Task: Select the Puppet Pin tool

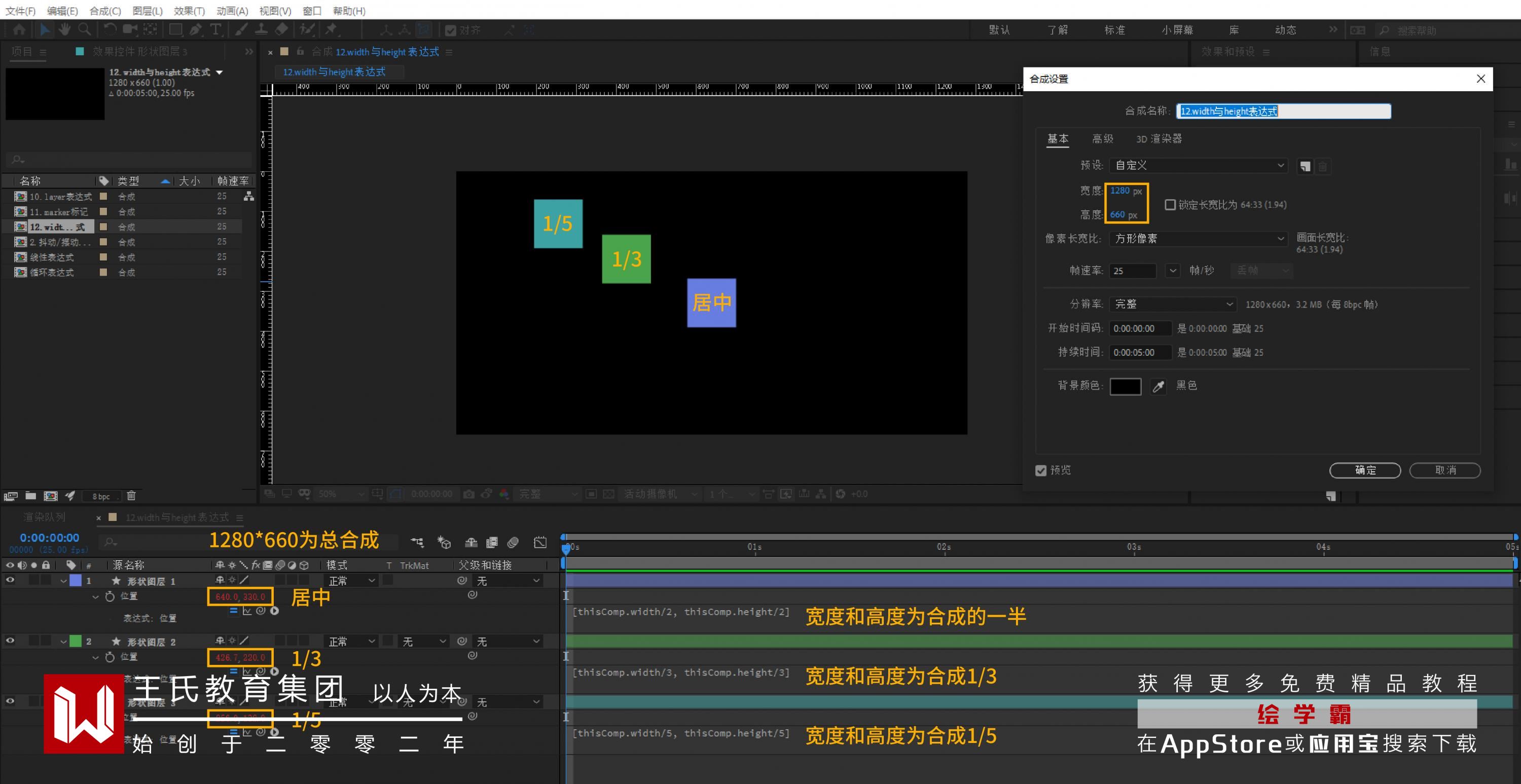Action: (331, 29)
